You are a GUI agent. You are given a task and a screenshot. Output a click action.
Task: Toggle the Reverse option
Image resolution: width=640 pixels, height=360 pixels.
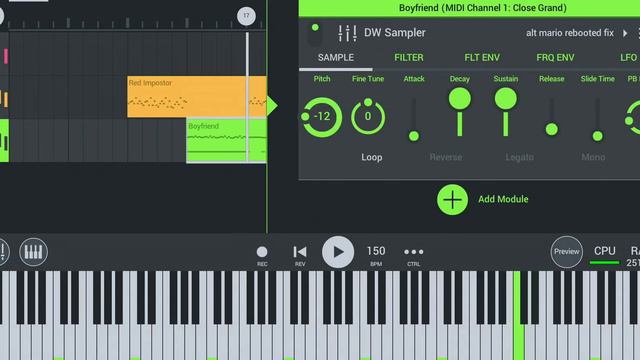[x=446, y=157]
